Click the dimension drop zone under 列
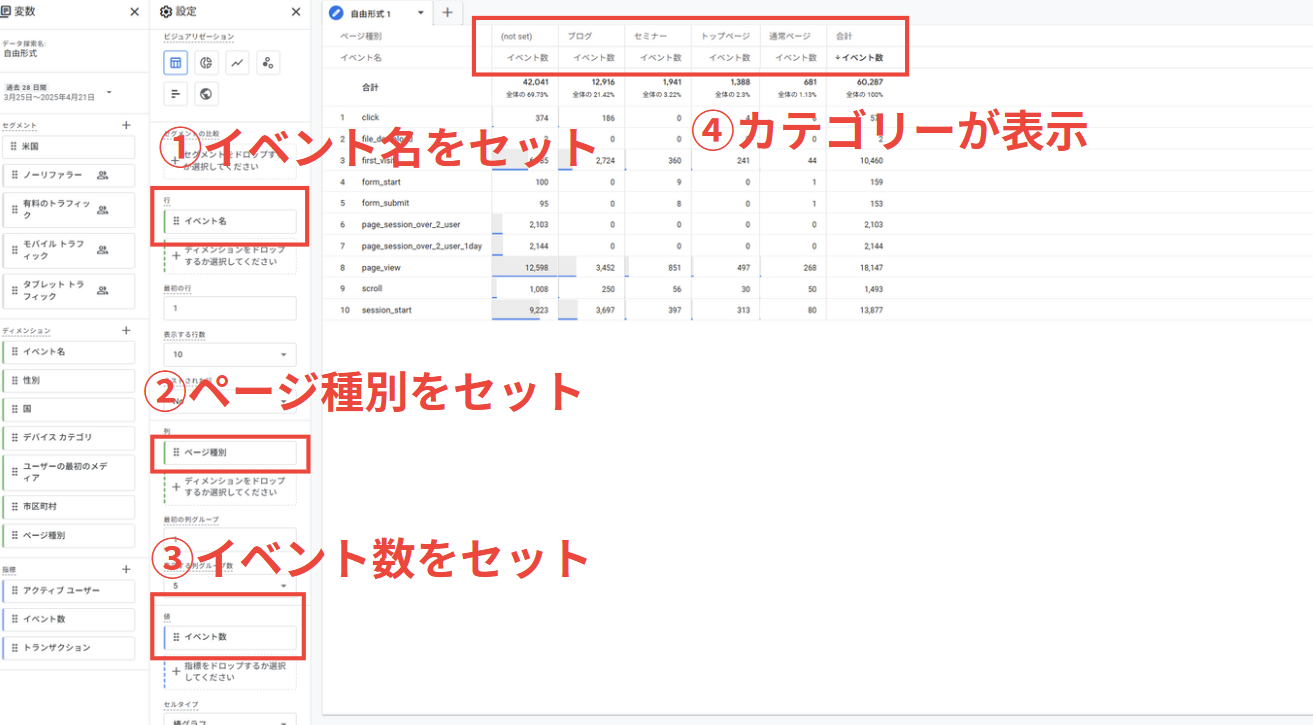Viewport: 1313px width, 725px height. click(x=230, y=487)
